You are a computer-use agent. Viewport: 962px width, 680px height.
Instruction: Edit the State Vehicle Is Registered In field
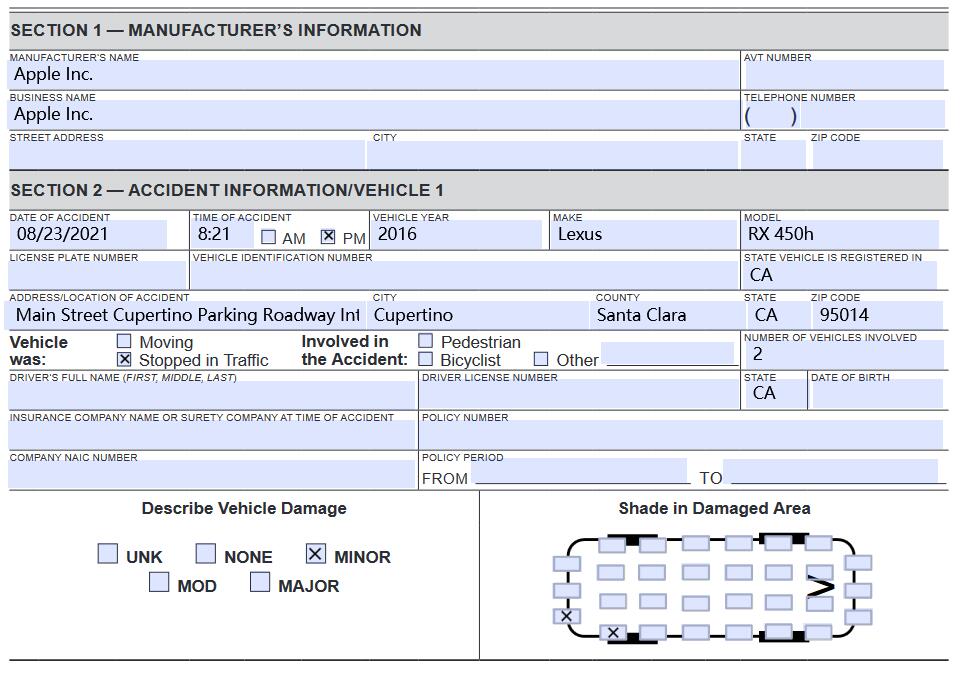click(840, 275)
